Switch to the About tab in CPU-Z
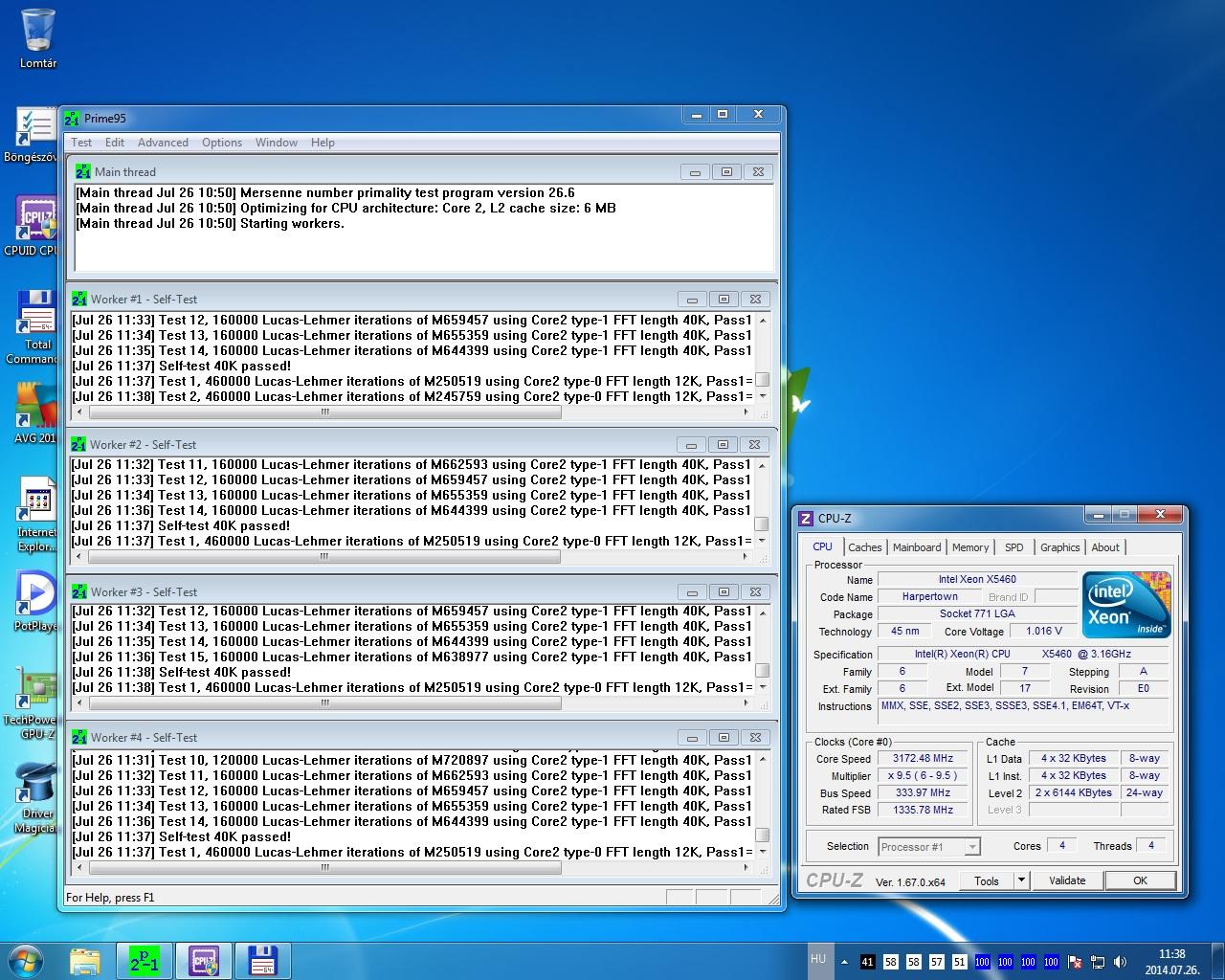1225x980 pixels. pos(1105,547)
